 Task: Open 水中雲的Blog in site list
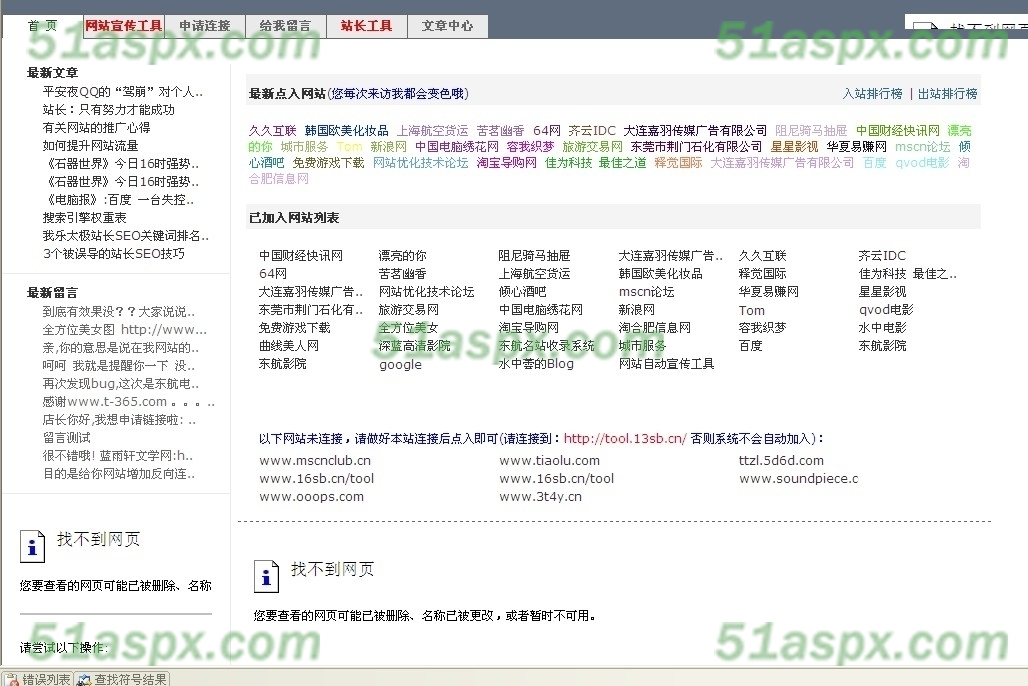(536, 364)
